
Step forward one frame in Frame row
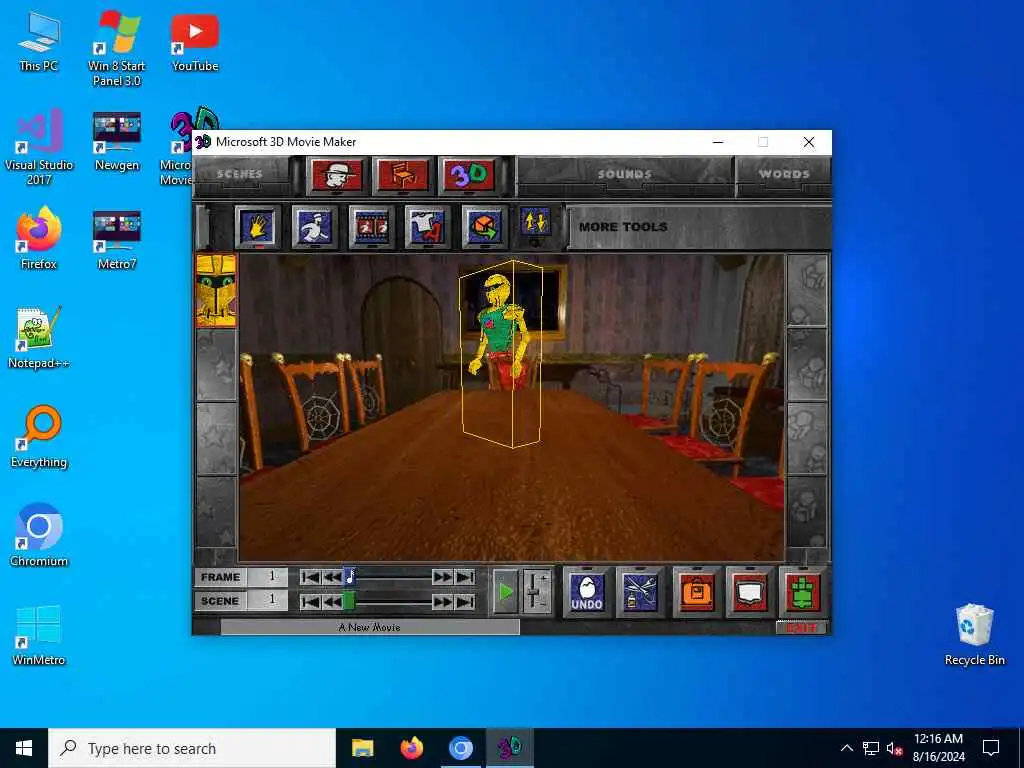tap(442, 577)
